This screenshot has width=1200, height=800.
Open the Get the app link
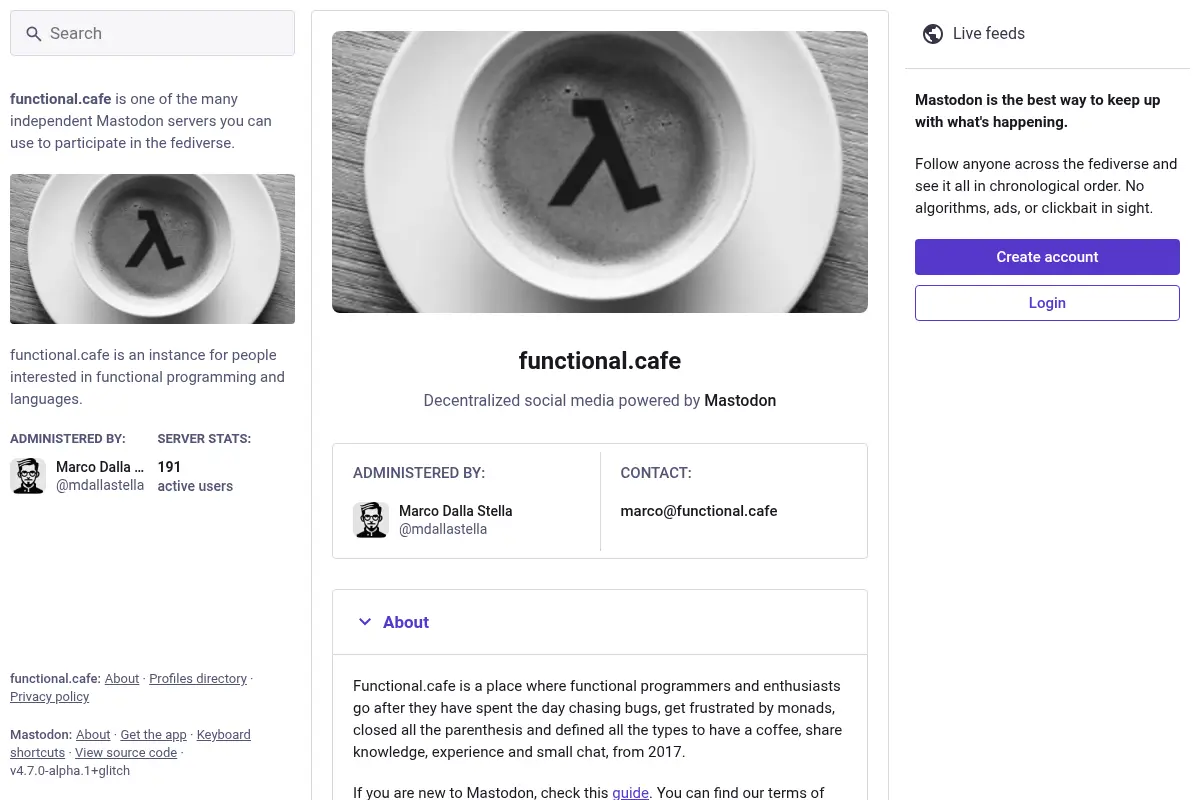[154, 735]
